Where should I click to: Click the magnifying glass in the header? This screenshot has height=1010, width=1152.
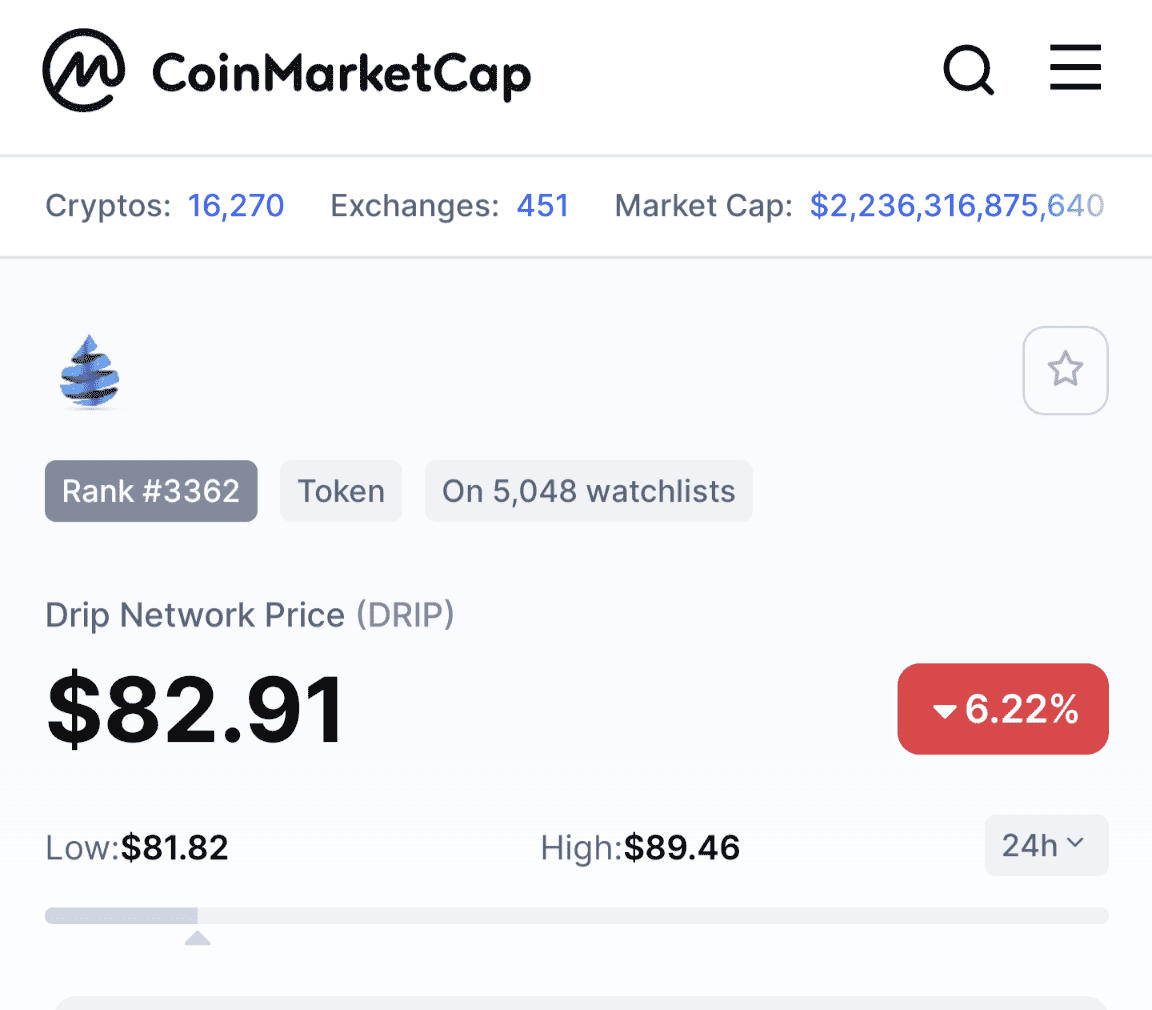pyautogui.click(x=966, y=70)
